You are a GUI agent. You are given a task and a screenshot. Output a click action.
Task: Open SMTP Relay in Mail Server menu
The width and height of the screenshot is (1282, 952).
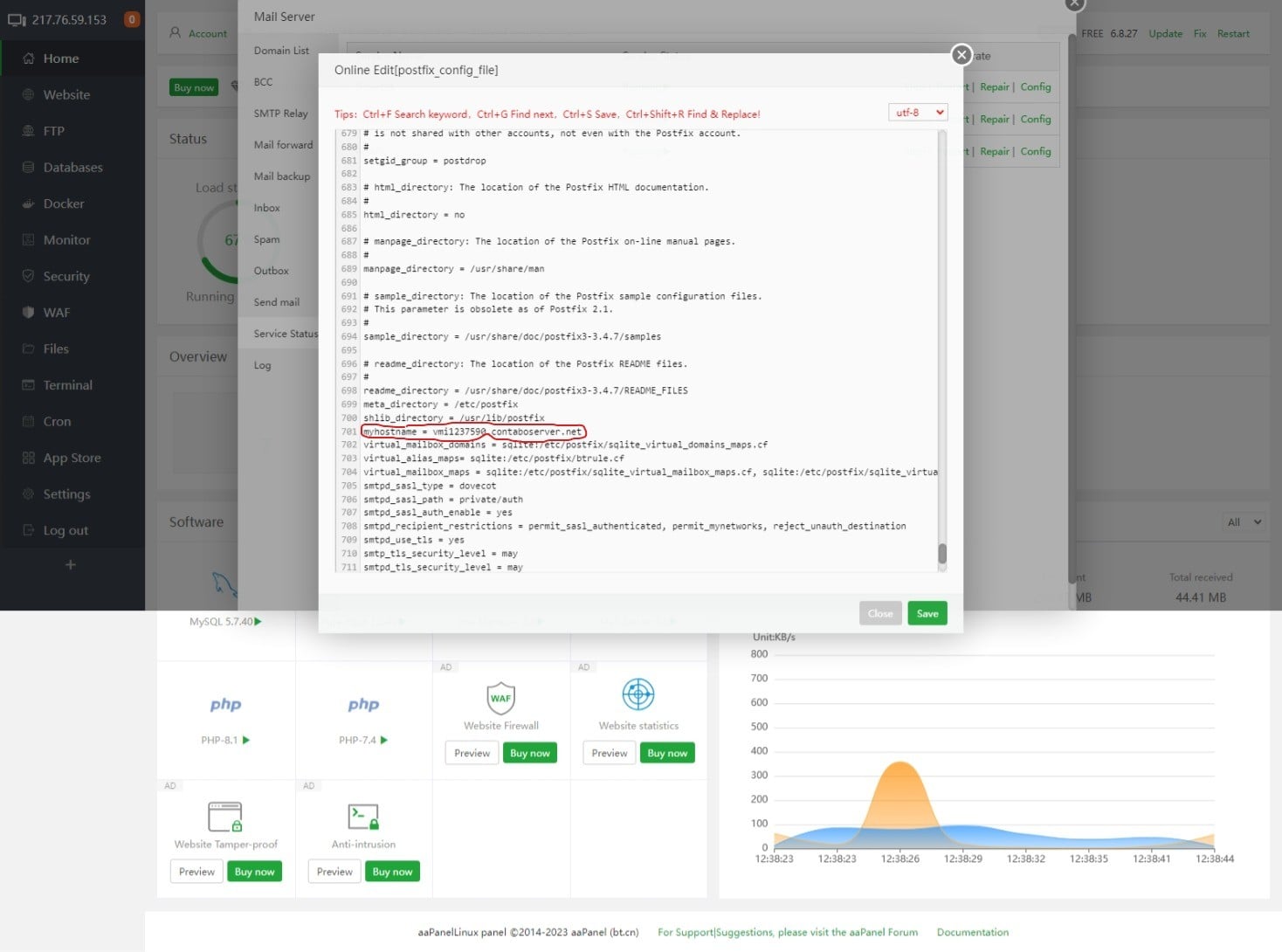(281, 114)
